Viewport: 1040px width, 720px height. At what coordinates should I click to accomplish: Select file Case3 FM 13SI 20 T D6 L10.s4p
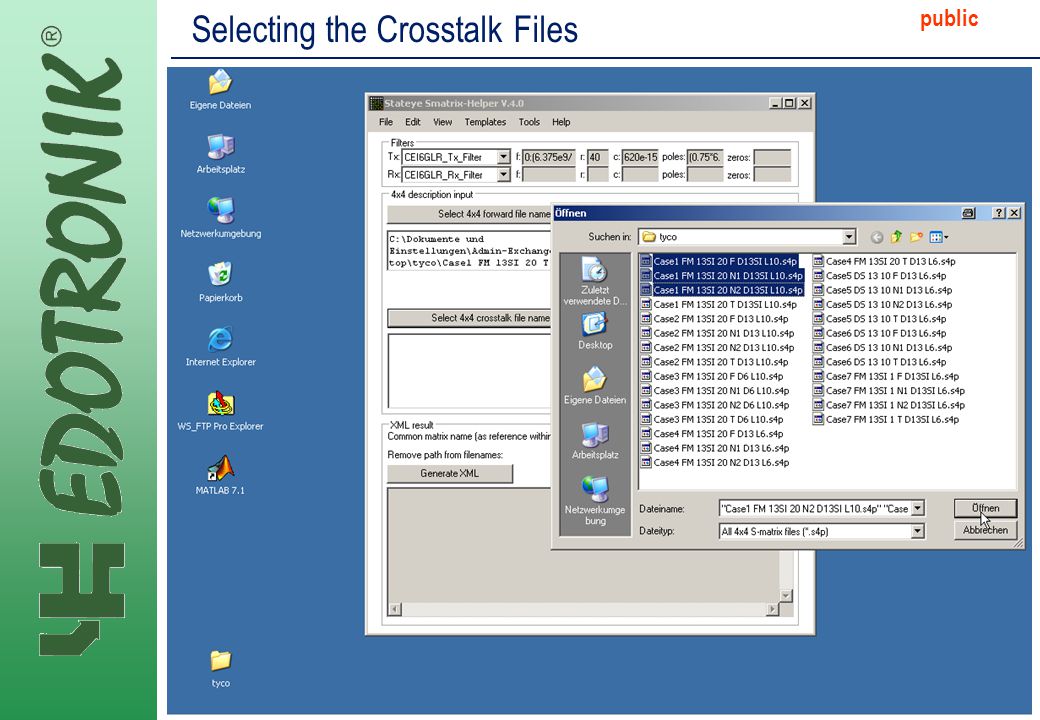tap(712, 420)
